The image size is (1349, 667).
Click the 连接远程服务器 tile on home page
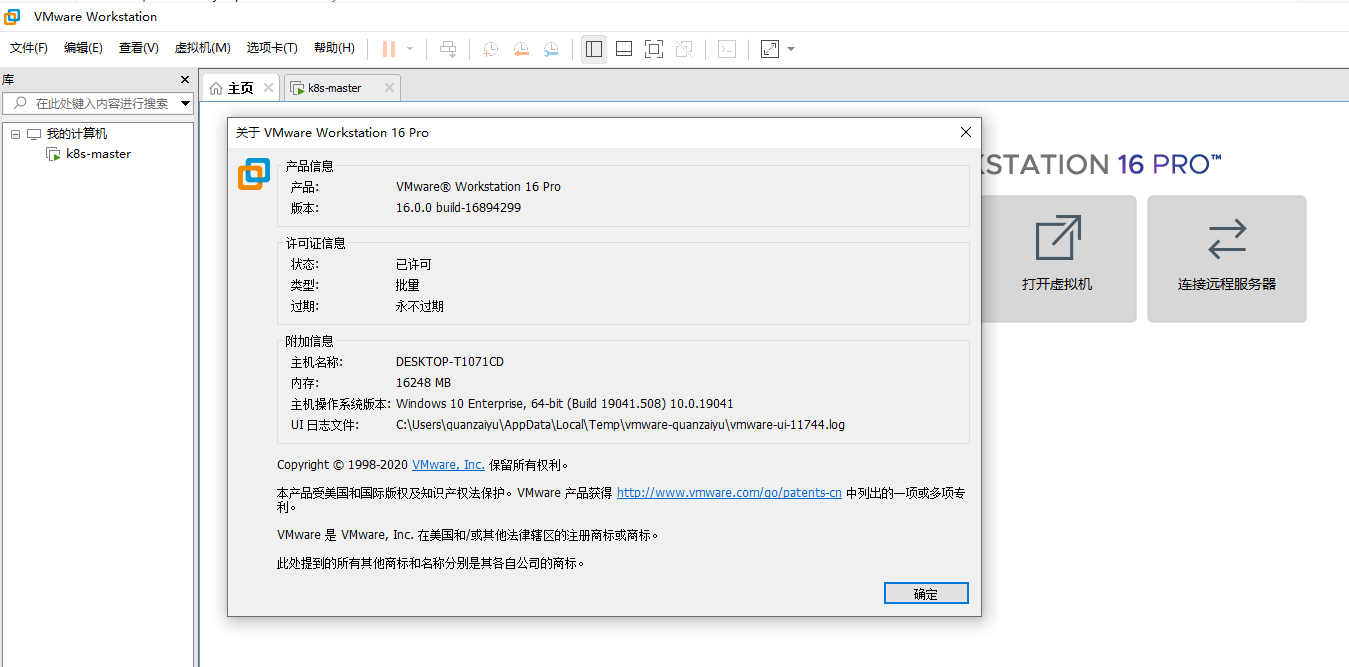(x=1227, y=259)
